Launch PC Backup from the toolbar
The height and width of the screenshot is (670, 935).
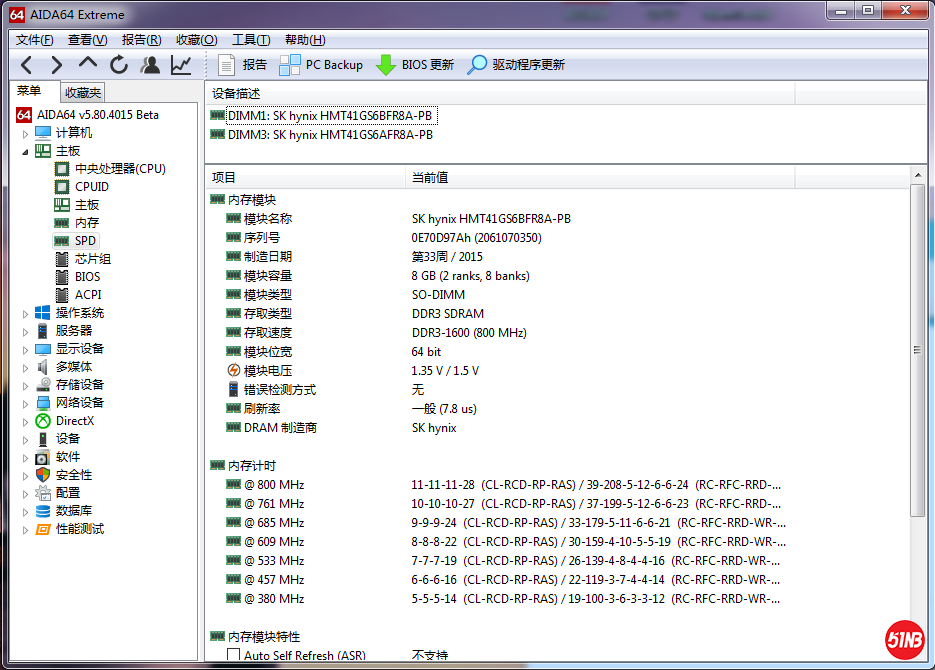pos(320,65)
